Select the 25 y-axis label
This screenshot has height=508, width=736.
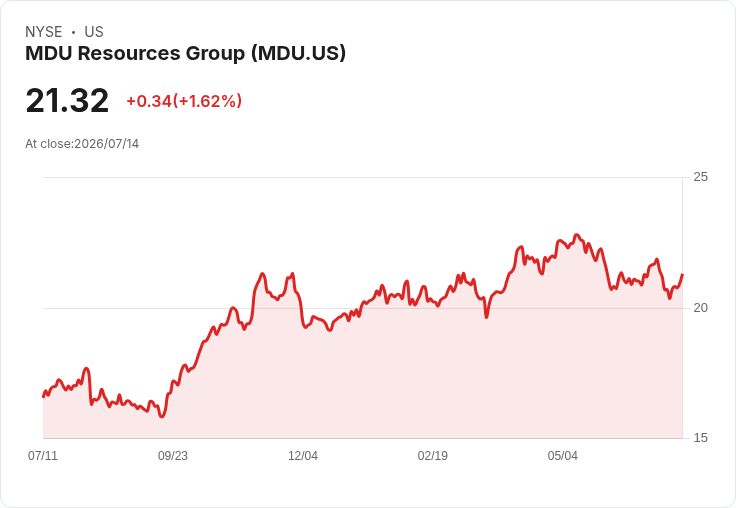point(700,177)
